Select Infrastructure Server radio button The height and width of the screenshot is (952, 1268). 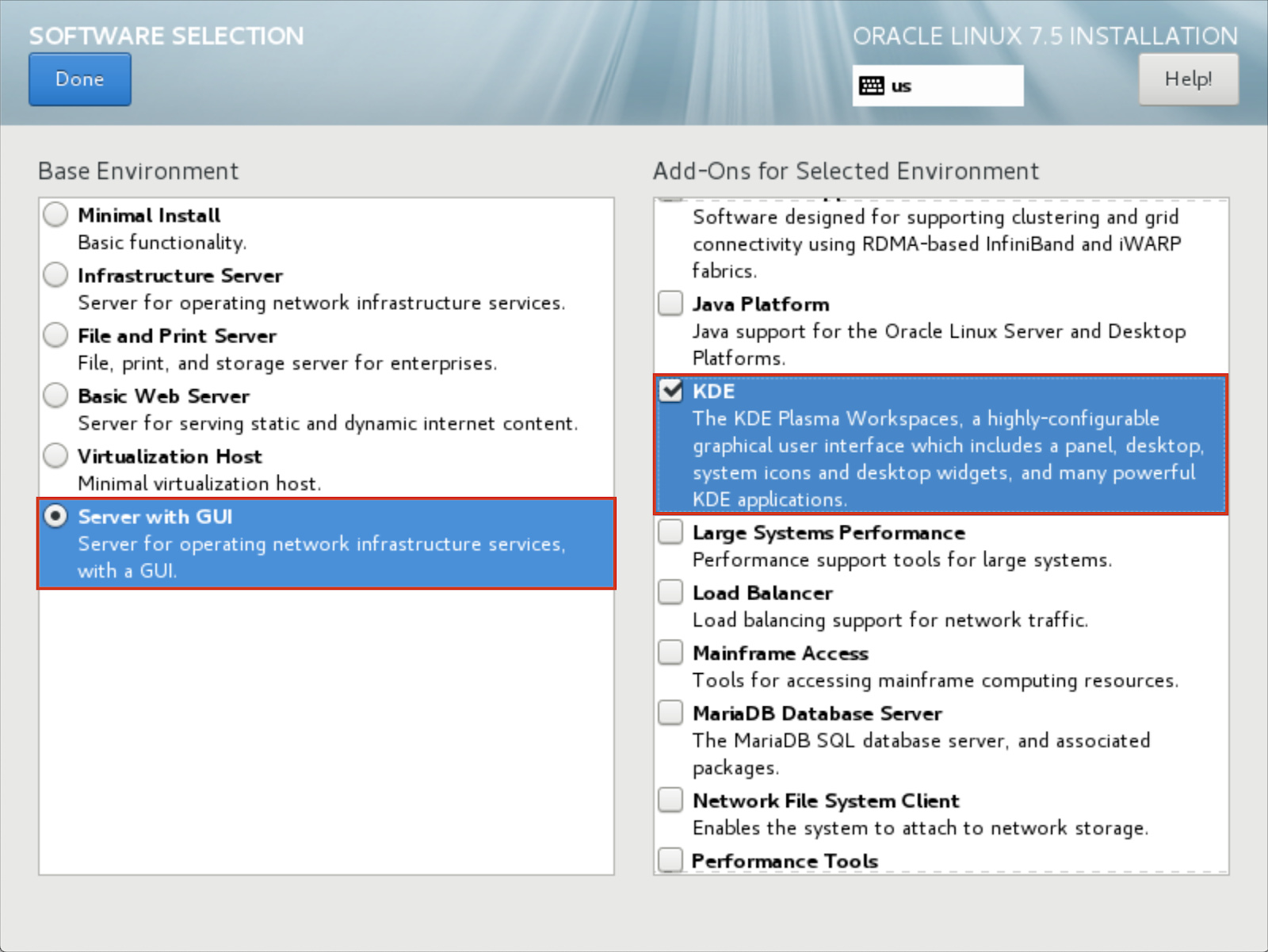[x=55, y=275]
